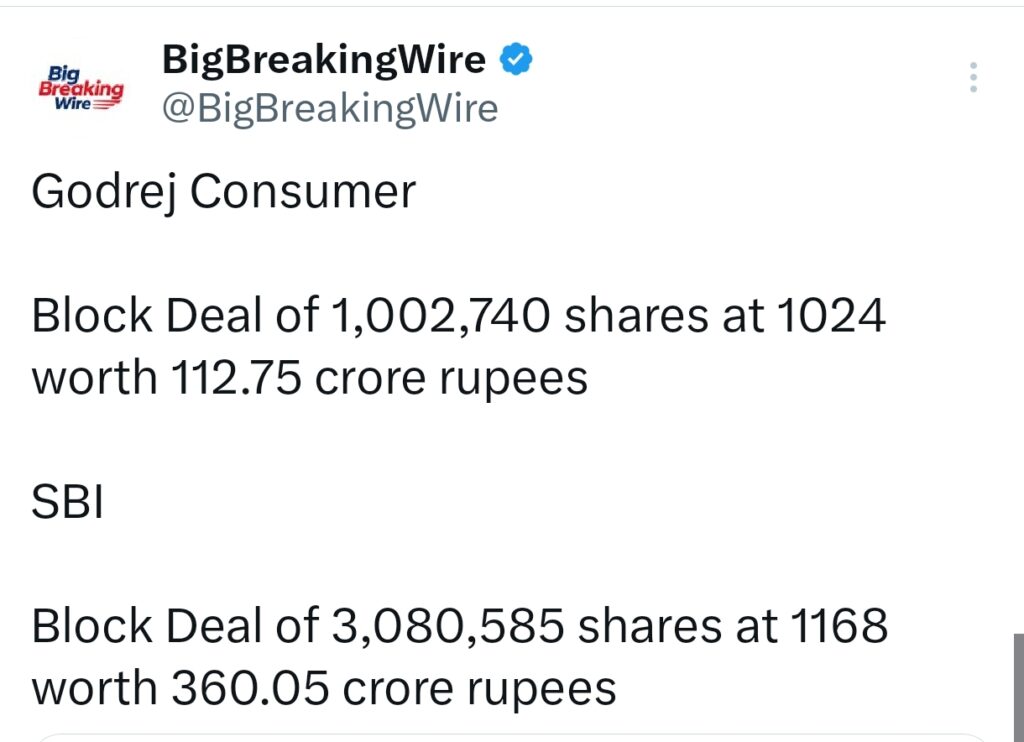Click the SBI block deal paragraph
This screenshot has height=742, width=1024.
coord(460,655)
